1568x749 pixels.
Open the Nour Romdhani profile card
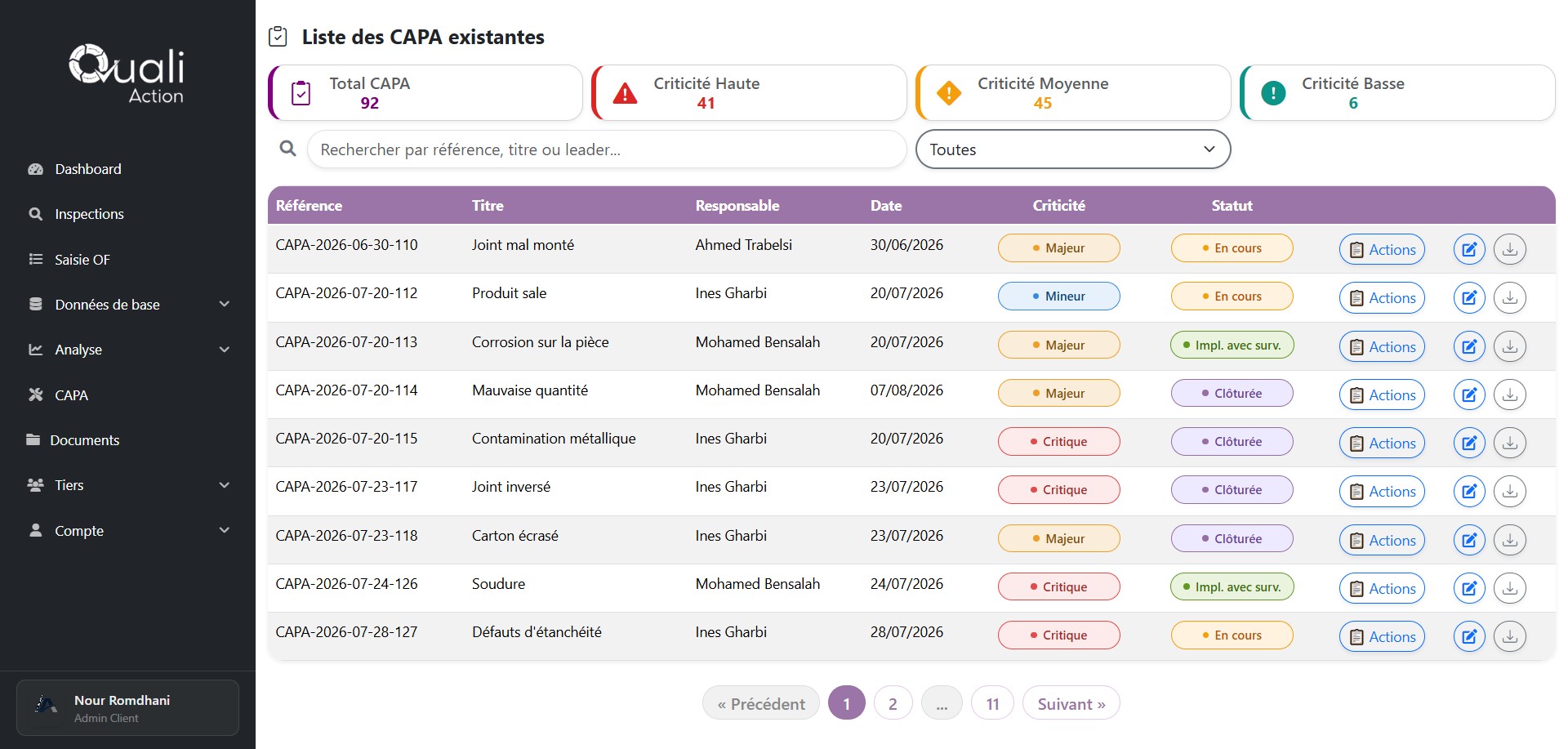[x=127, y=708]
